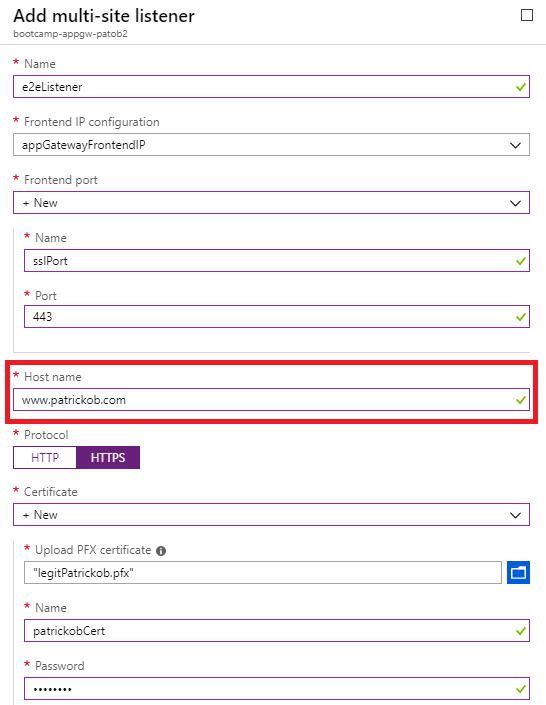Click the certificate Password field

pyautogui.click(x=277, y=689)
